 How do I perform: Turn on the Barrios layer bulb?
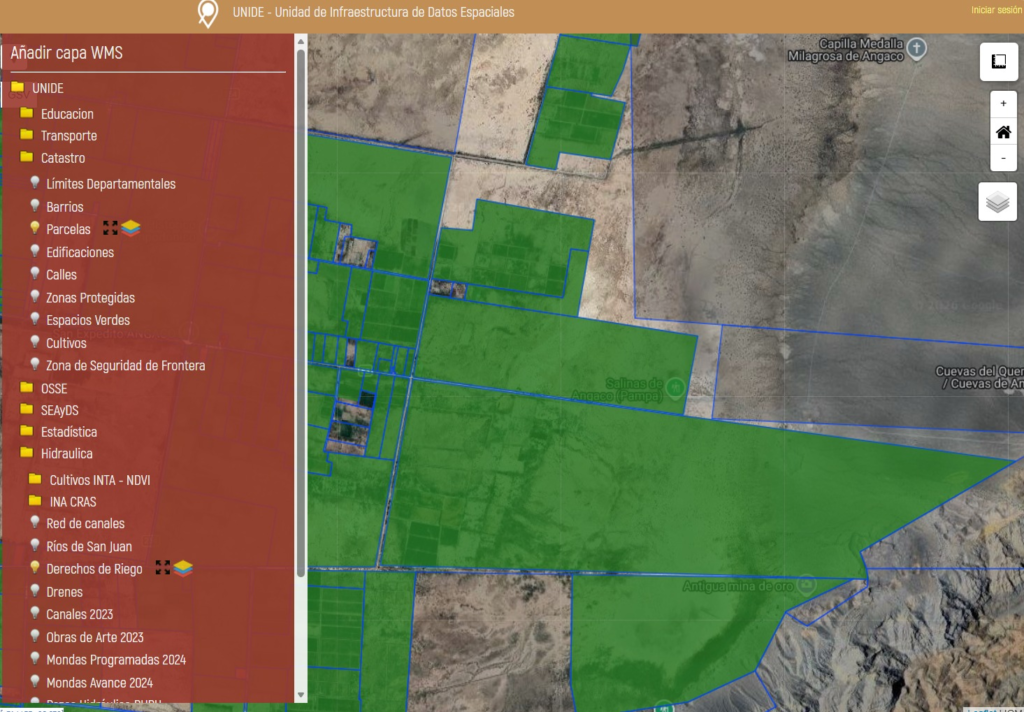click(35, 206)
